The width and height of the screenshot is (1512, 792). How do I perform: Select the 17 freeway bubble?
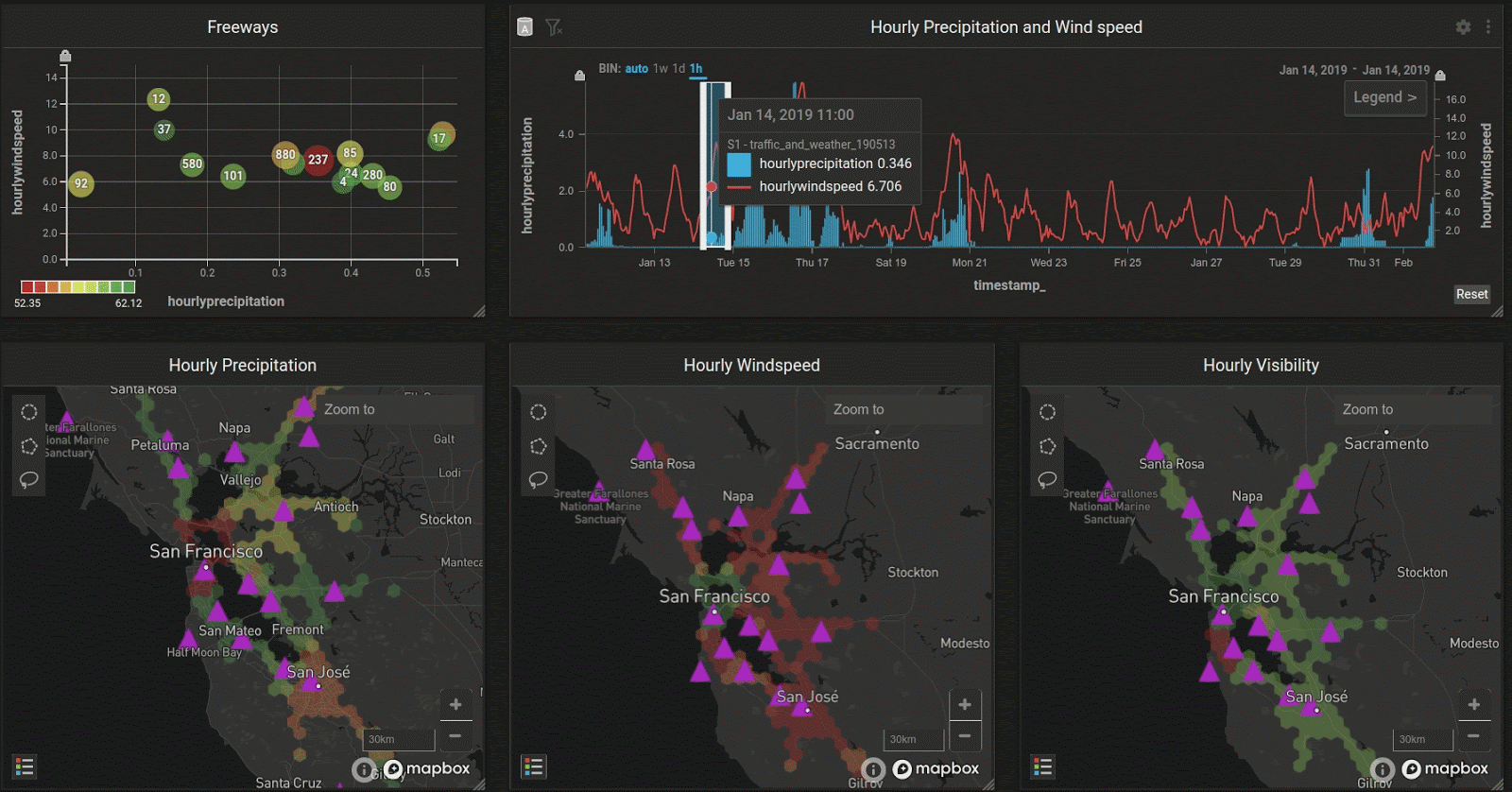tap(439, 138)
